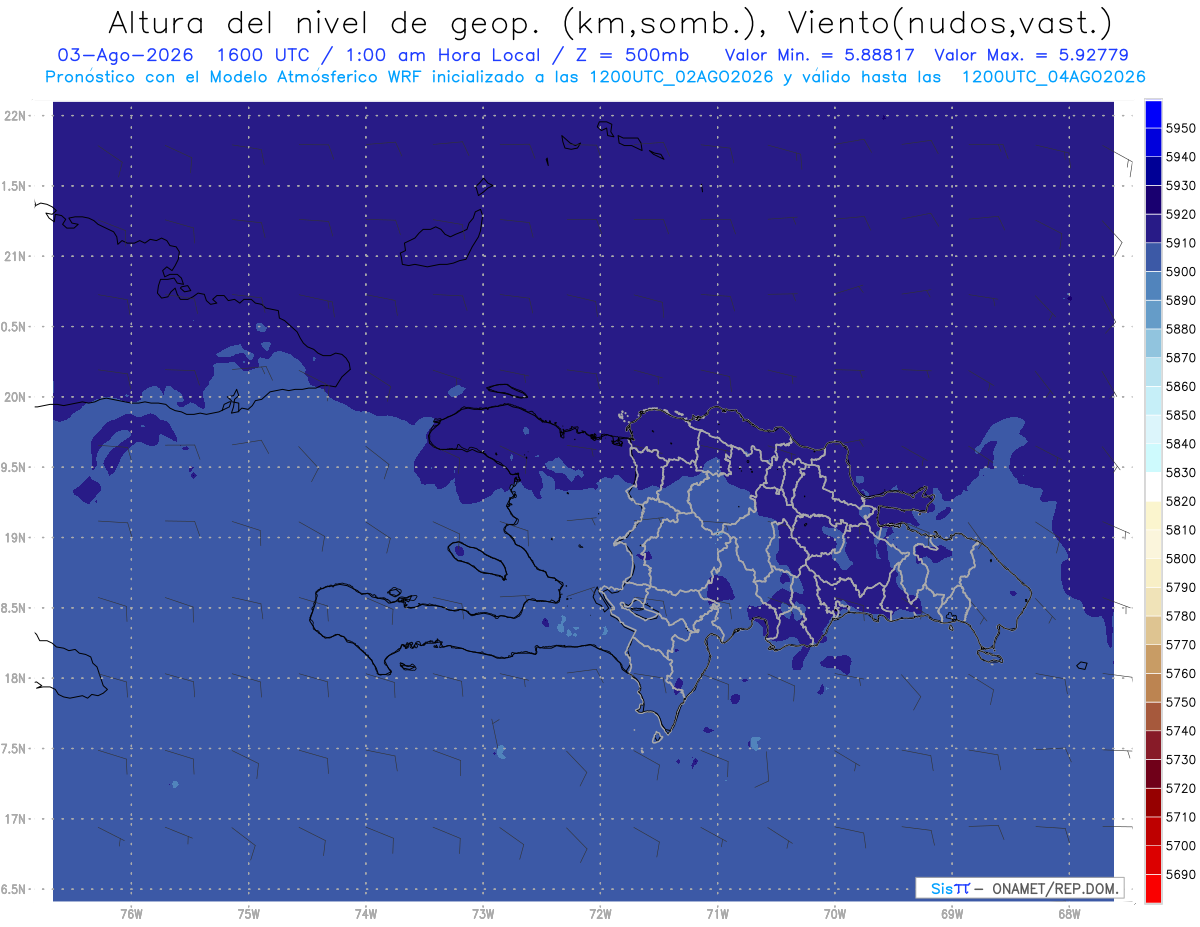Click the 5740 colorbar label
1200x927 pixels.
(1180, 731)
